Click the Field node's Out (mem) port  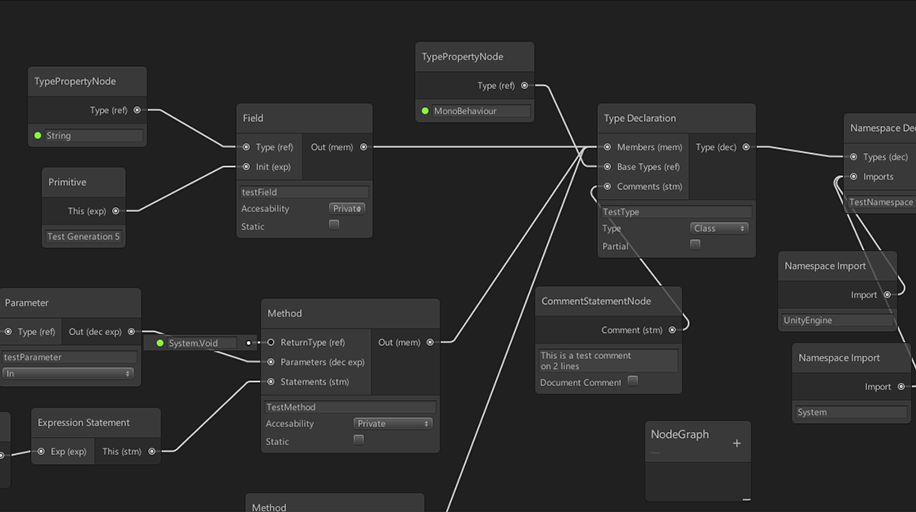(363, 147)
